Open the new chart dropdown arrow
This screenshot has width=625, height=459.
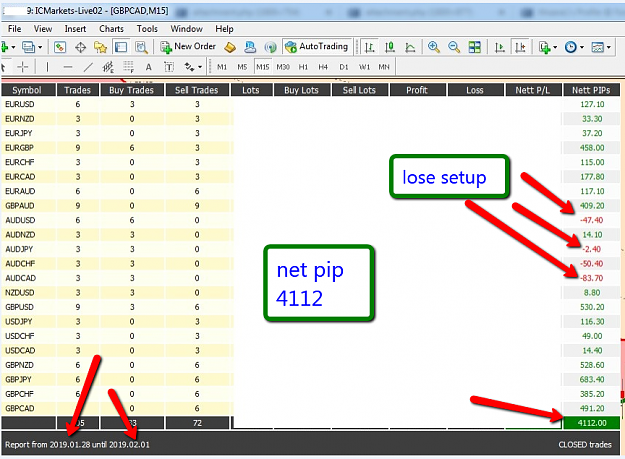(14, 47)
